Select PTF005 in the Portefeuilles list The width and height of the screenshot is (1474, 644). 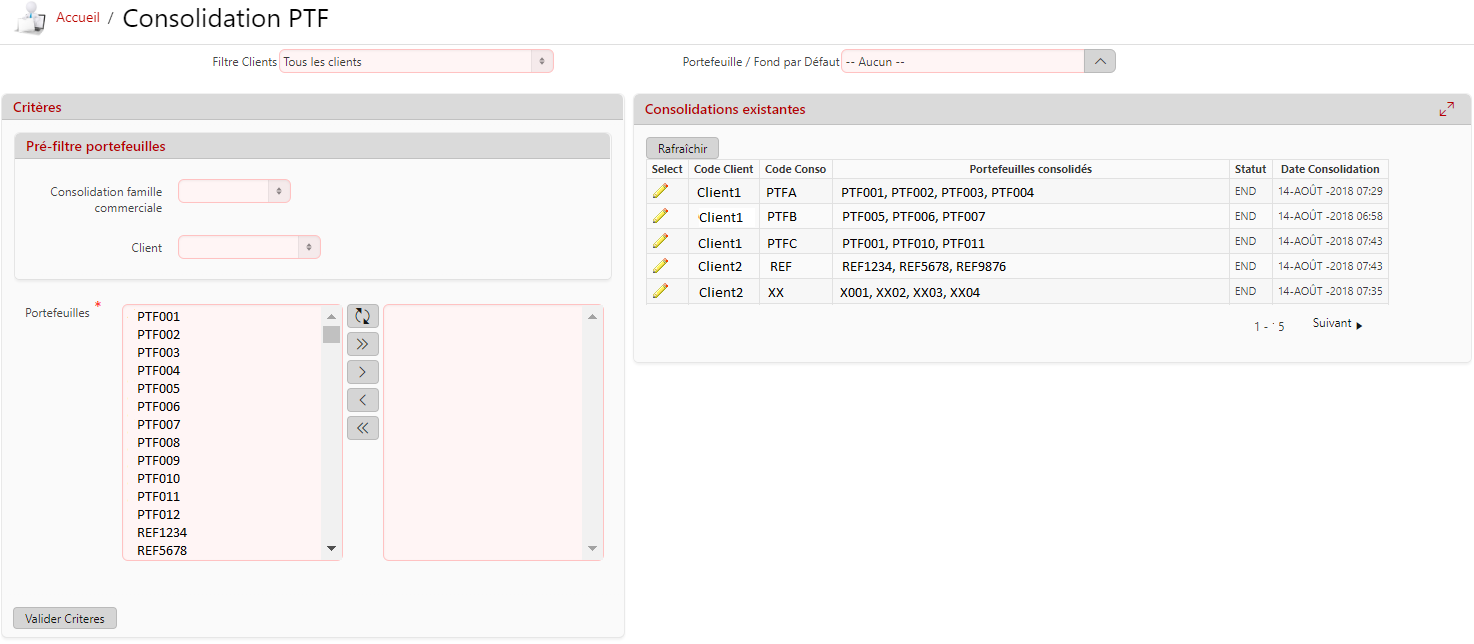(x=159, y=389)
